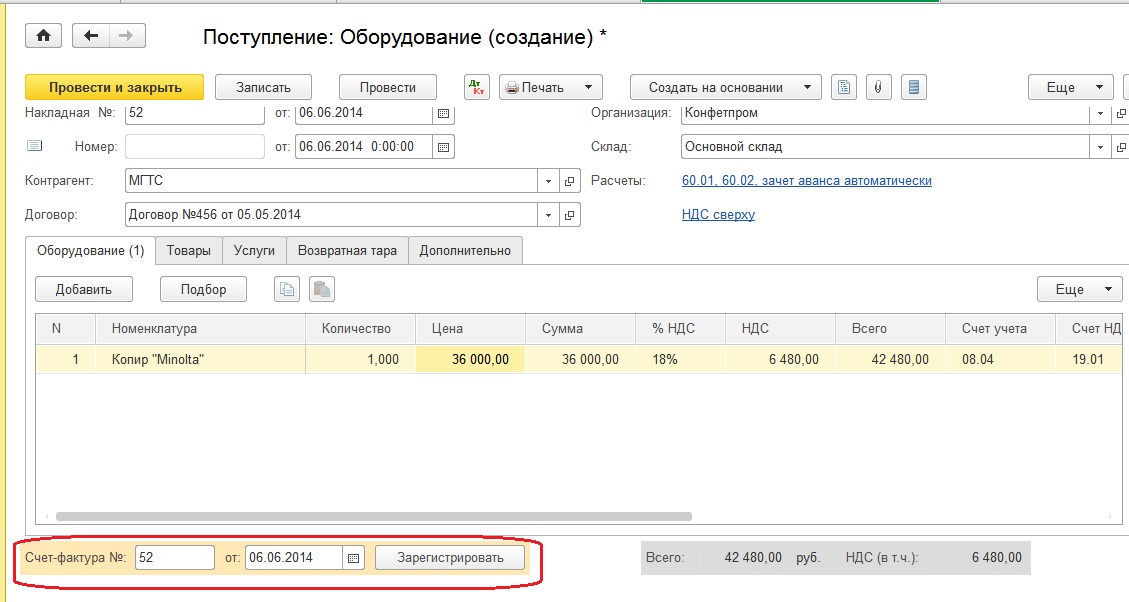This screenshot has width=1129, height=602.
Task: Click copy row icon in table toolbar
Action: click(288, 290)
